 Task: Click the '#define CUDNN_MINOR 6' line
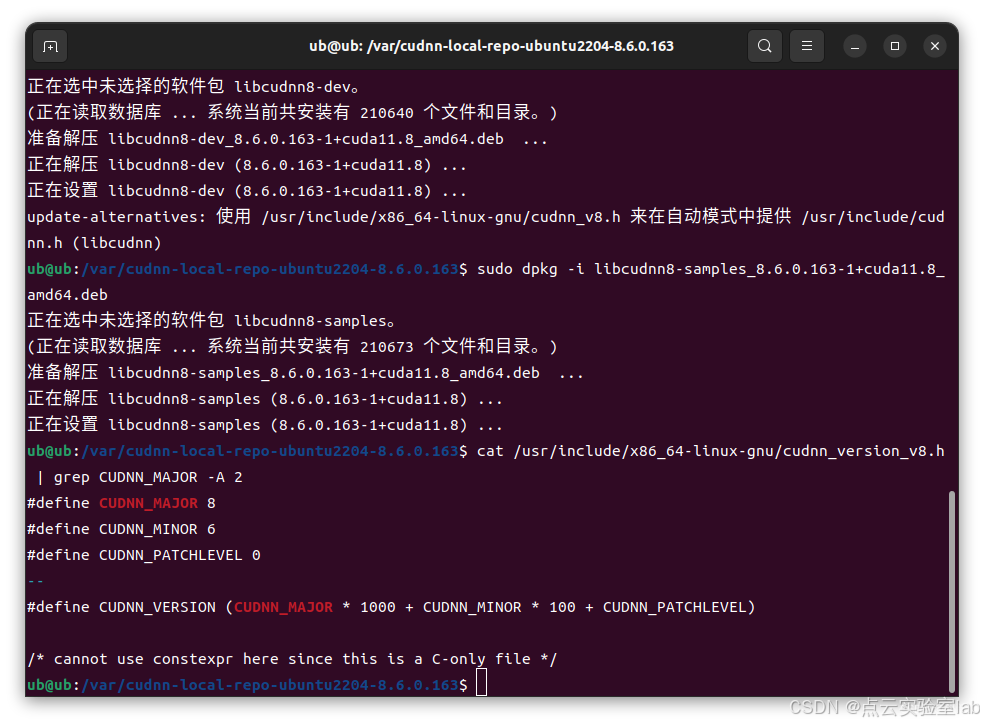coord(121,529)
